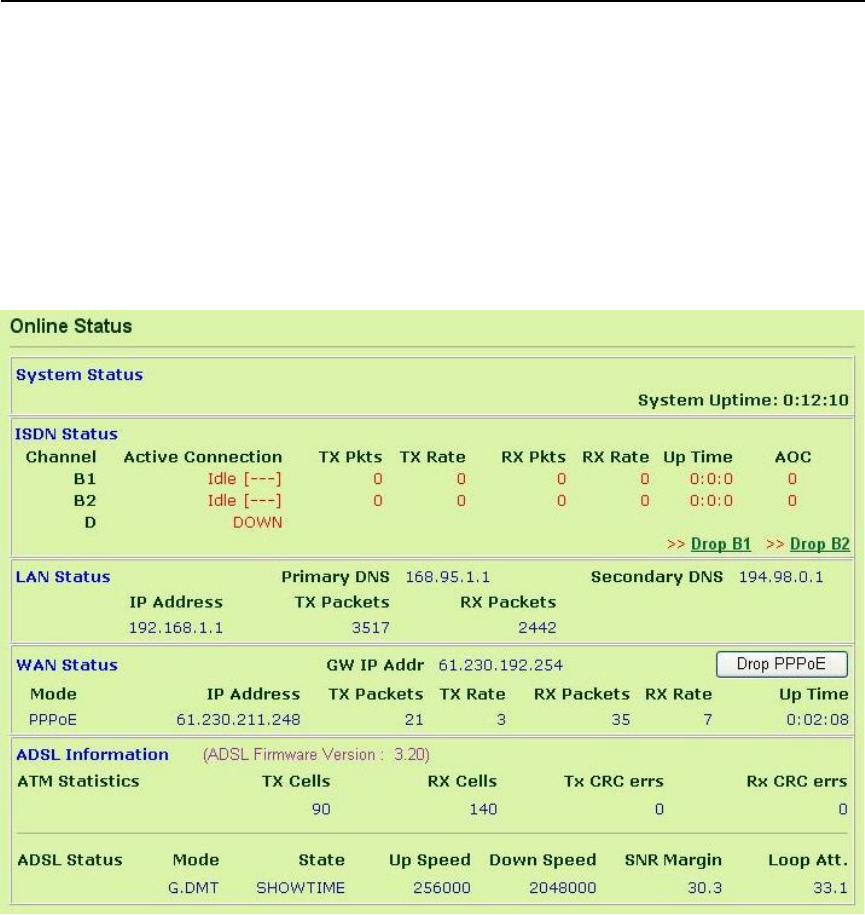Click the Active Connection column header
This screenshot has height=915, width=865.
click(203, 457)
